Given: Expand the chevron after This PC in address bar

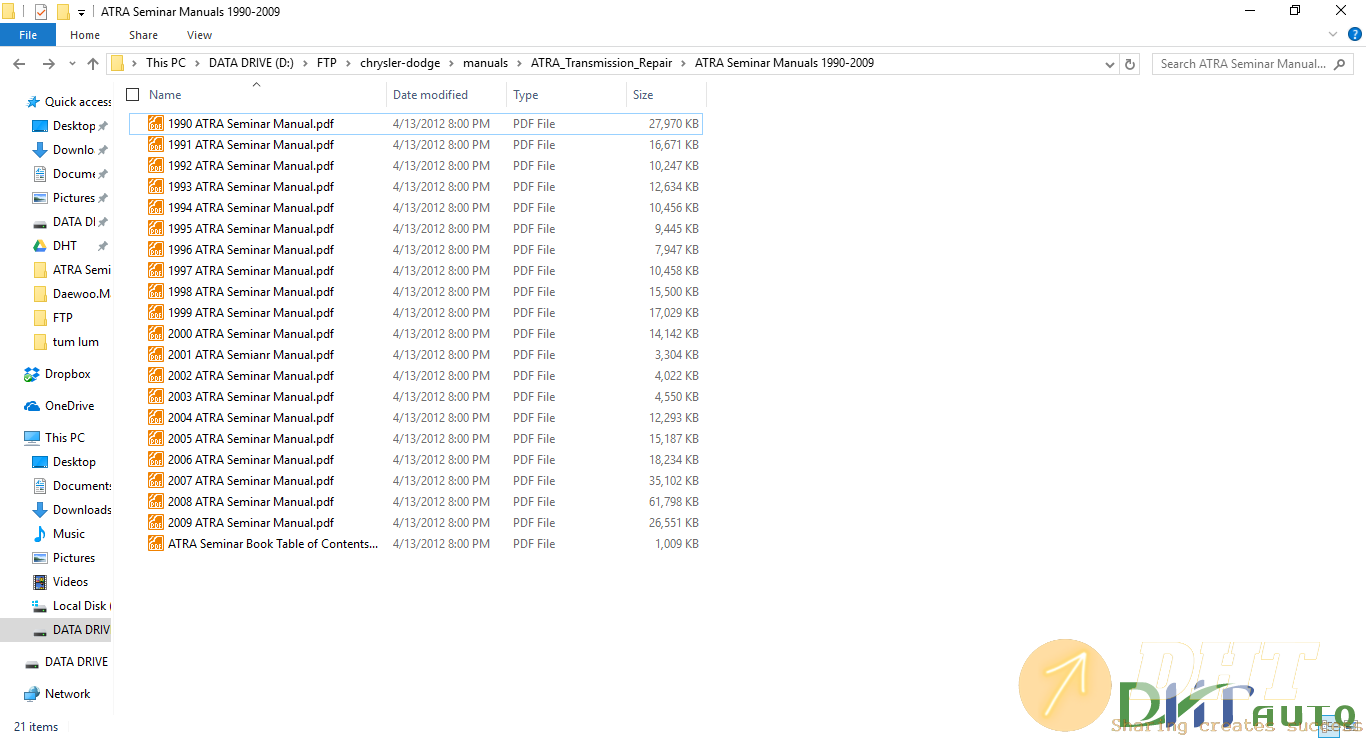Looking at the screenshot, I should click(197, 63).
